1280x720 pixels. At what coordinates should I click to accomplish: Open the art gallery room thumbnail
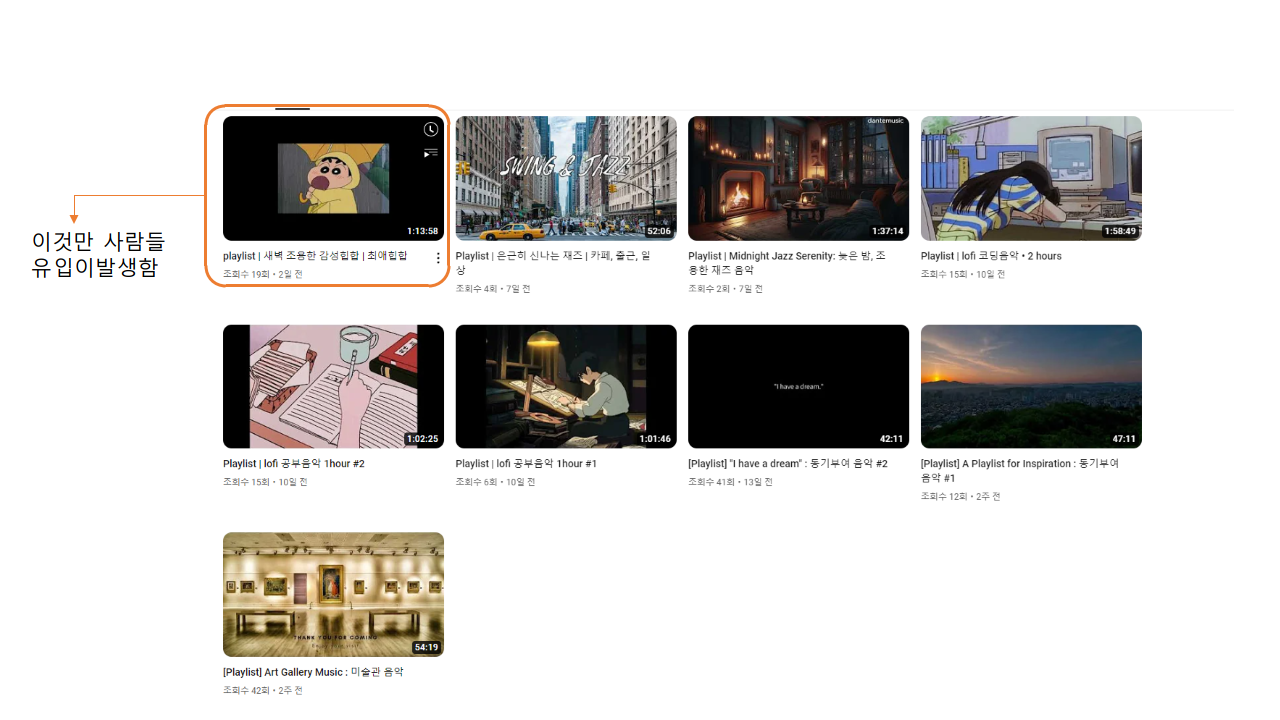click(333, 594)
